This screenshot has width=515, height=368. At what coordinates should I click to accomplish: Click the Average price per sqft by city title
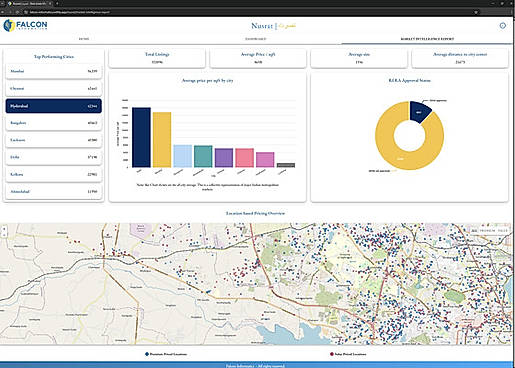207,81
